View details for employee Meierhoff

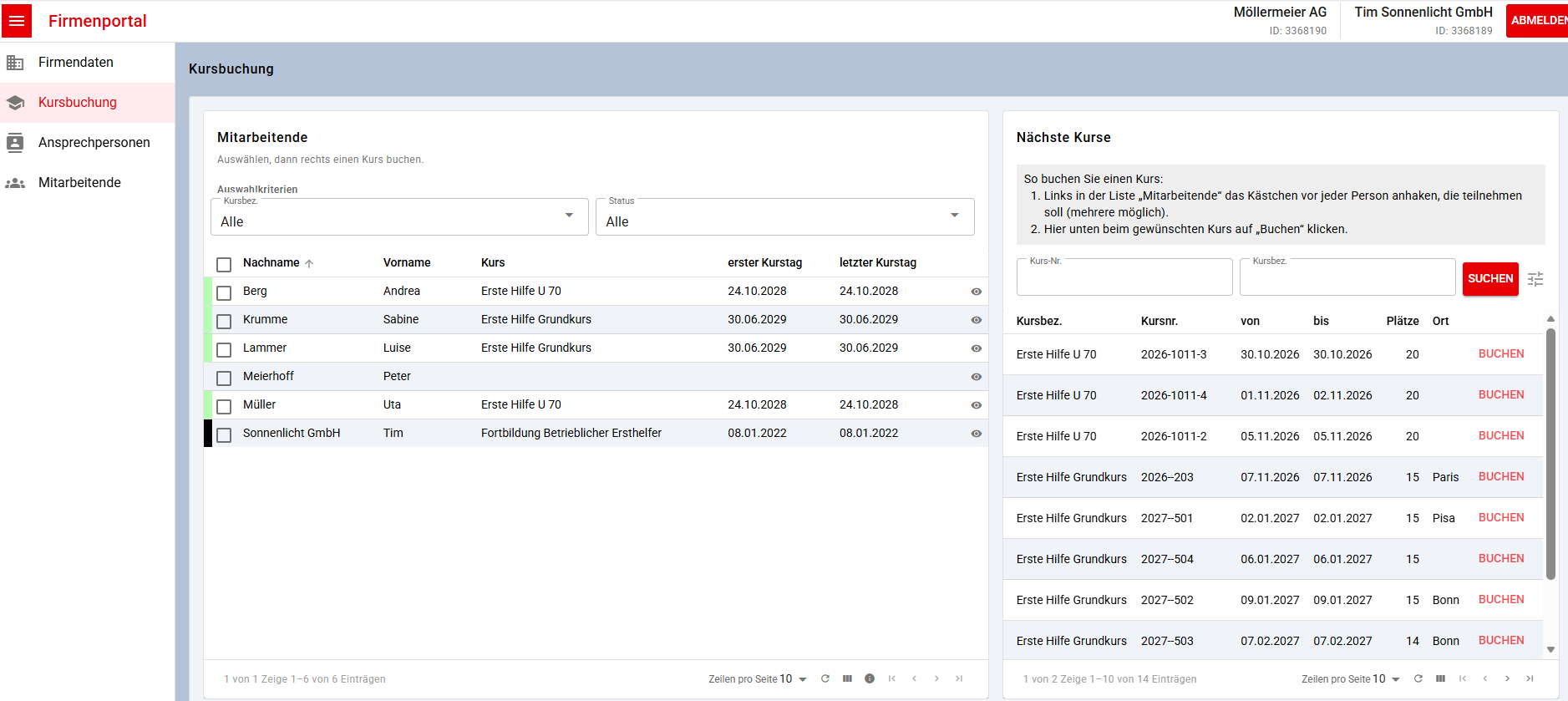tap(976, 377)
